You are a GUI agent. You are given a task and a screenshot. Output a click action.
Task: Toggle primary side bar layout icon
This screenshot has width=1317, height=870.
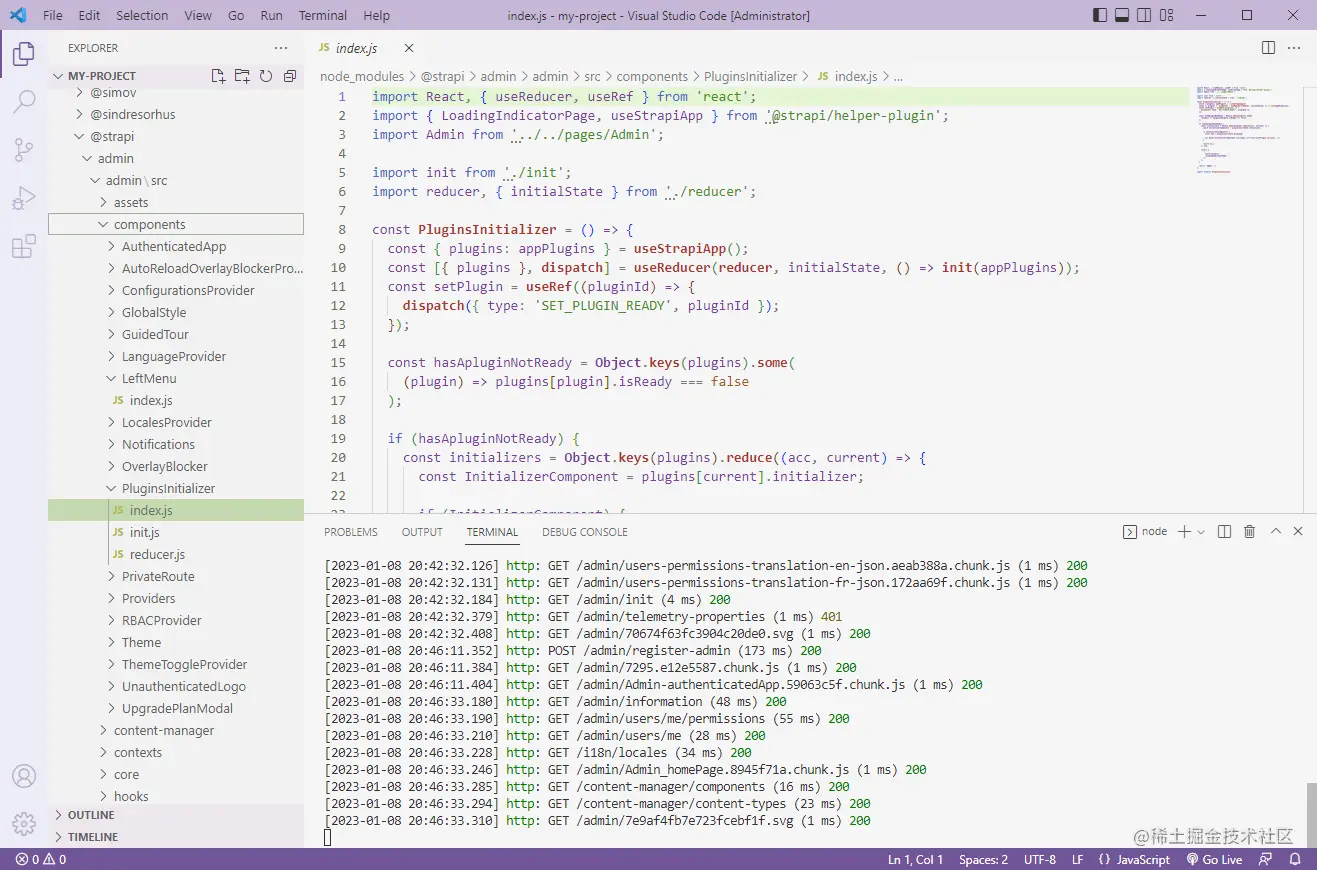(1100, 15)
